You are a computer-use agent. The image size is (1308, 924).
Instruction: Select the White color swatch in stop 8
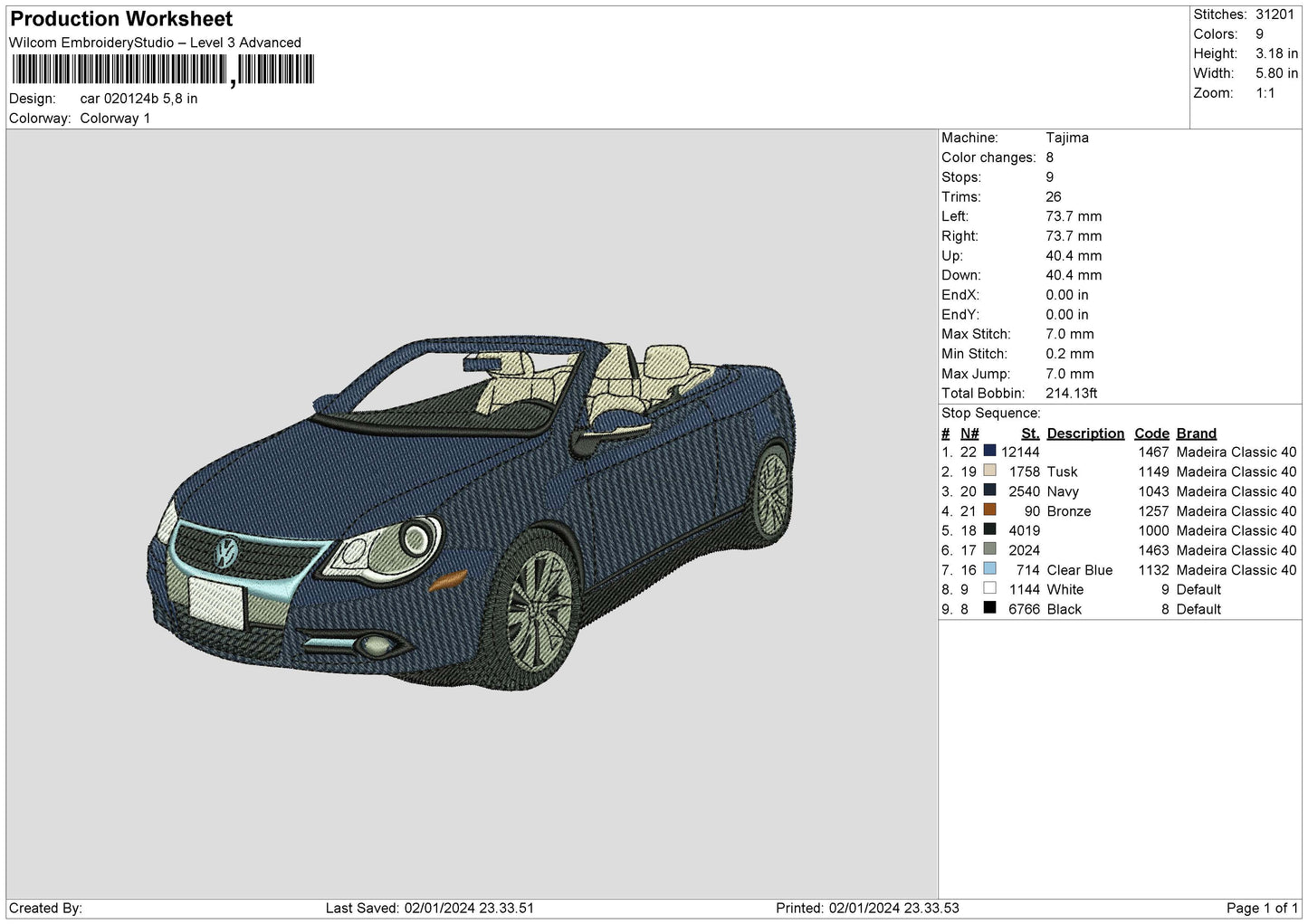[x=989, y=588]
